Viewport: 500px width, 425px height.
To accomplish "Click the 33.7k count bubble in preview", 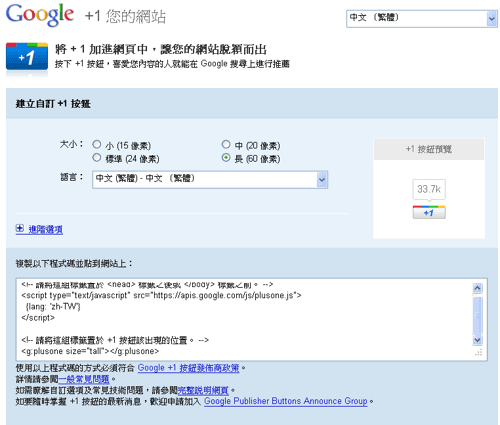I will point(429,189).
